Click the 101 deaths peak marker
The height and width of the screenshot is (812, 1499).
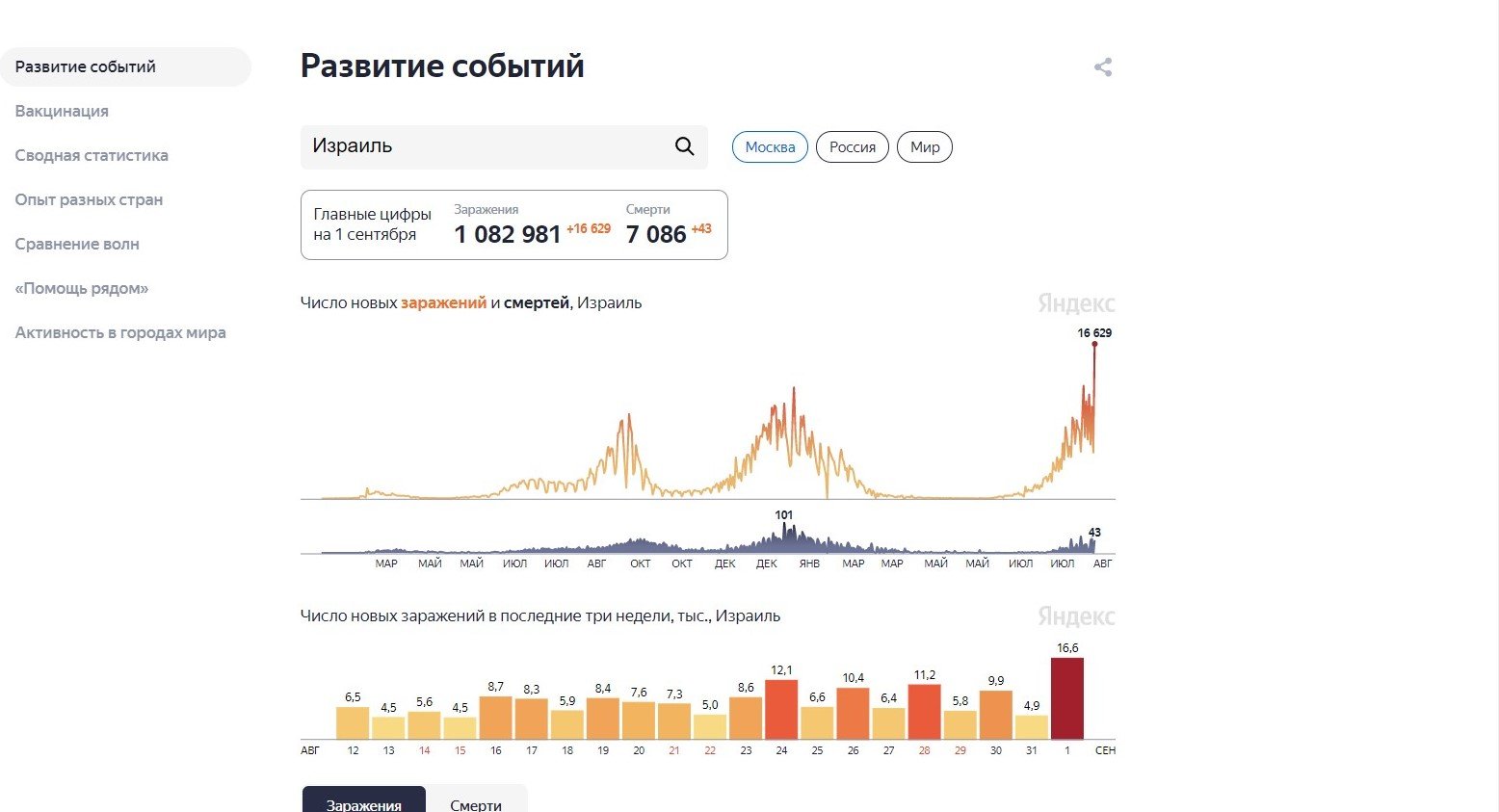[784, 526]
